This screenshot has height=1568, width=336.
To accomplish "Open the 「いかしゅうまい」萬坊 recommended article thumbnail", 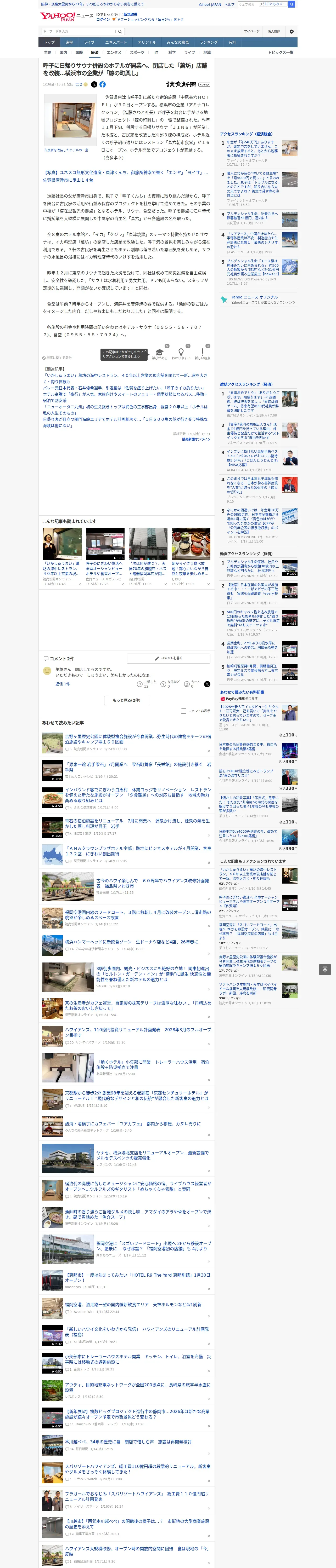I will point(62,544).
